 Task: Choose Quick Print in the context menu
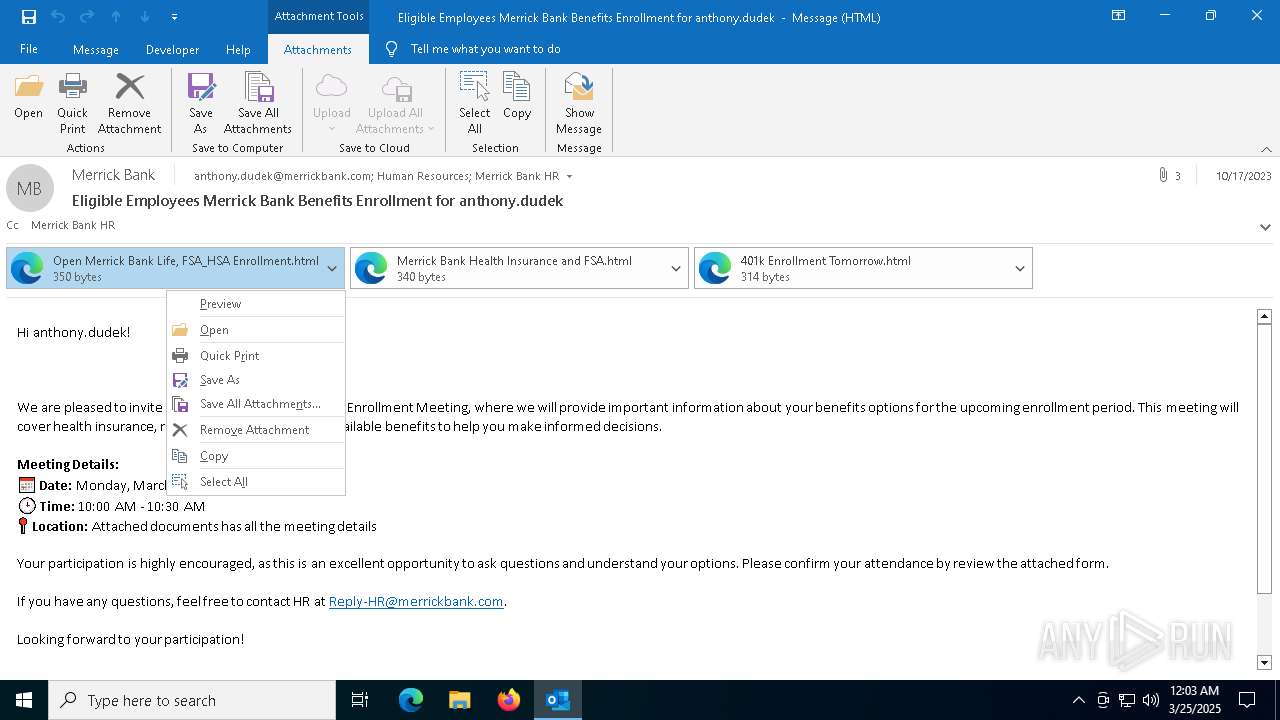point(256,356)
